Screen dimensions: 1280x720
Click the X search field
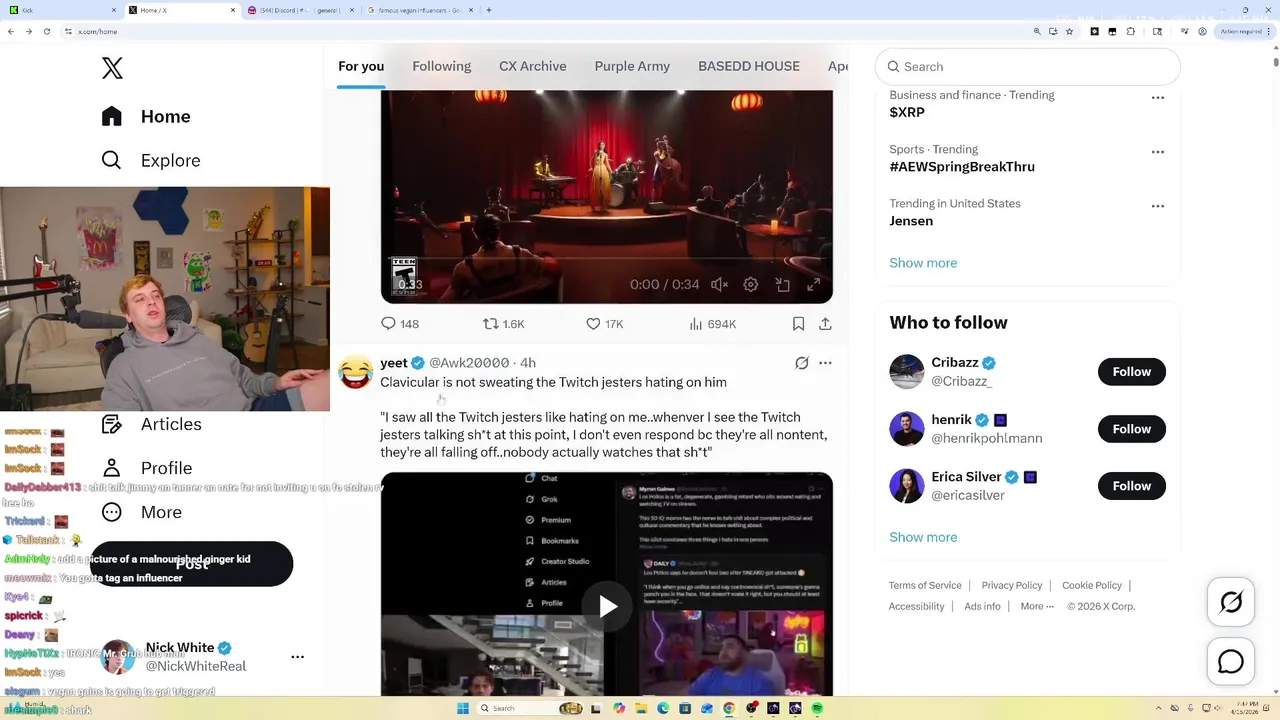click(1028, 67)
